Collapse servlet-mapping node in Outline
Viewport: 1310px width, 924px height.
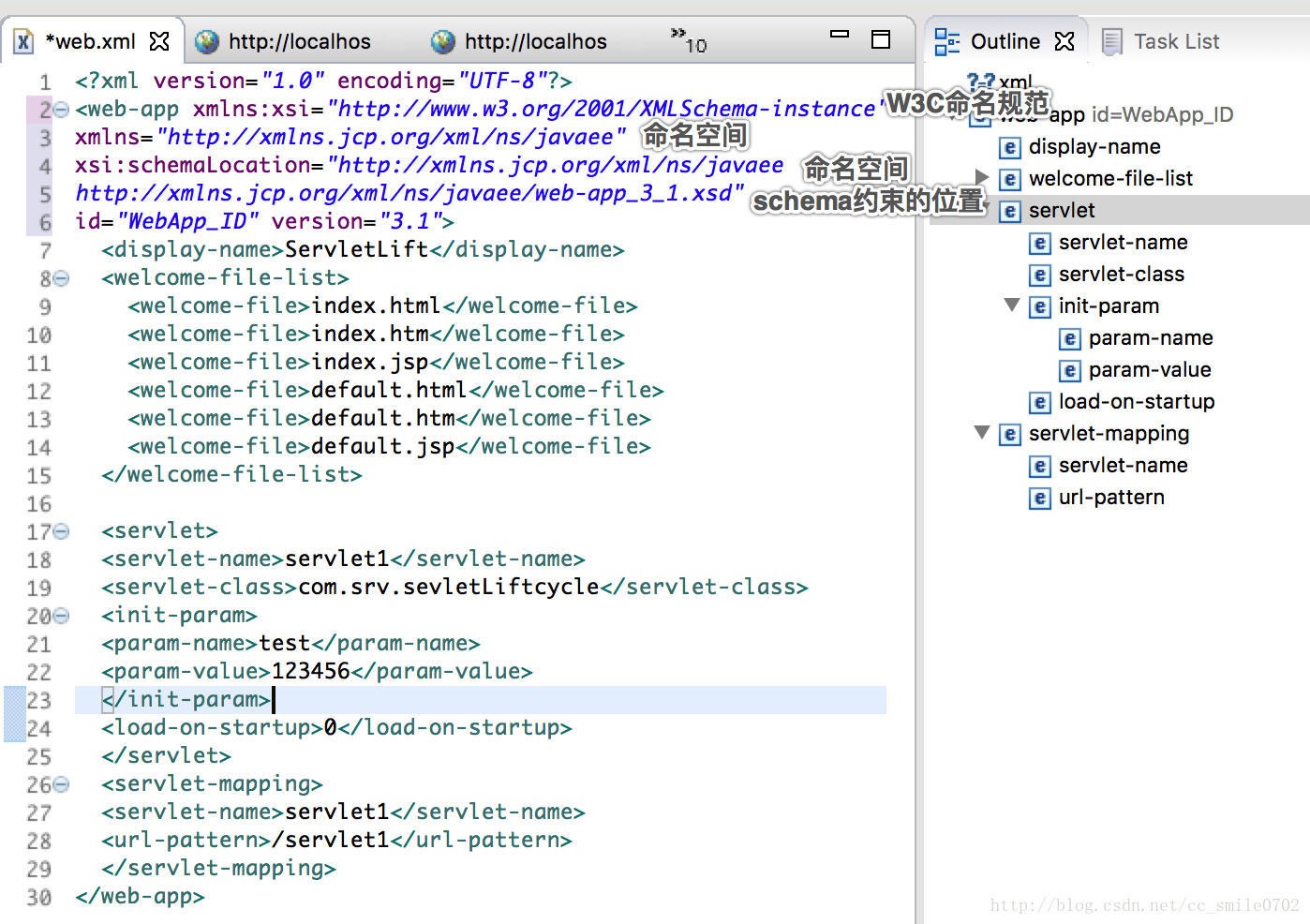[x=981, y=432]
